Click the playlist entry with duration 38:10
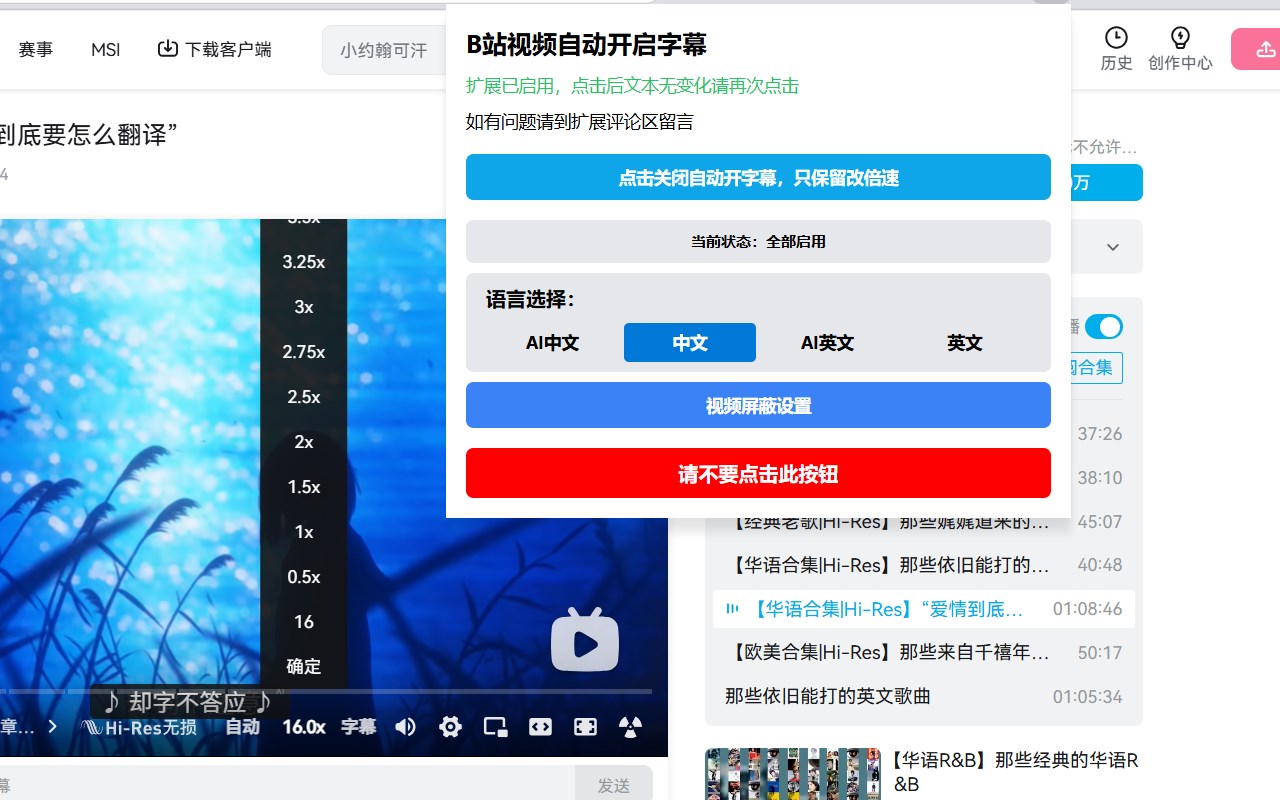The image size is (1280, 800). pyautogui.click(x=1099, y=478)
